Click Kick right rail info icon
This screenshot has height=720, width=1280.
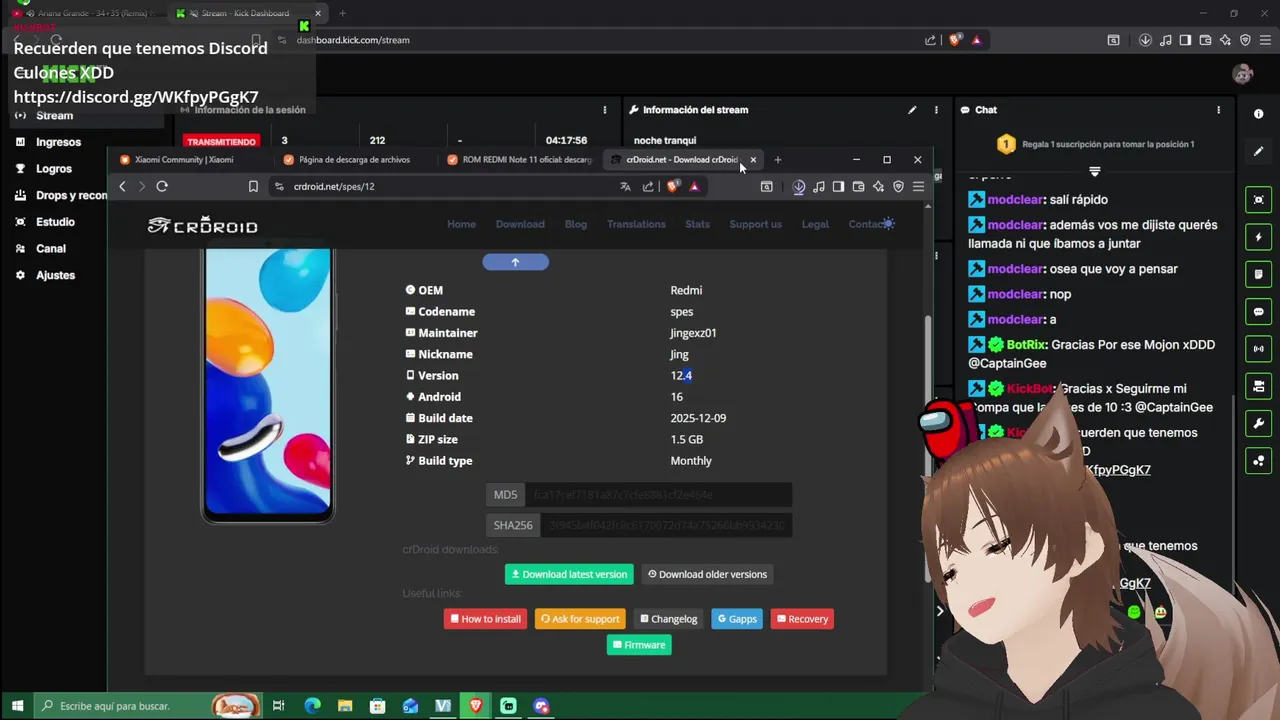(x=1258, y=114)
